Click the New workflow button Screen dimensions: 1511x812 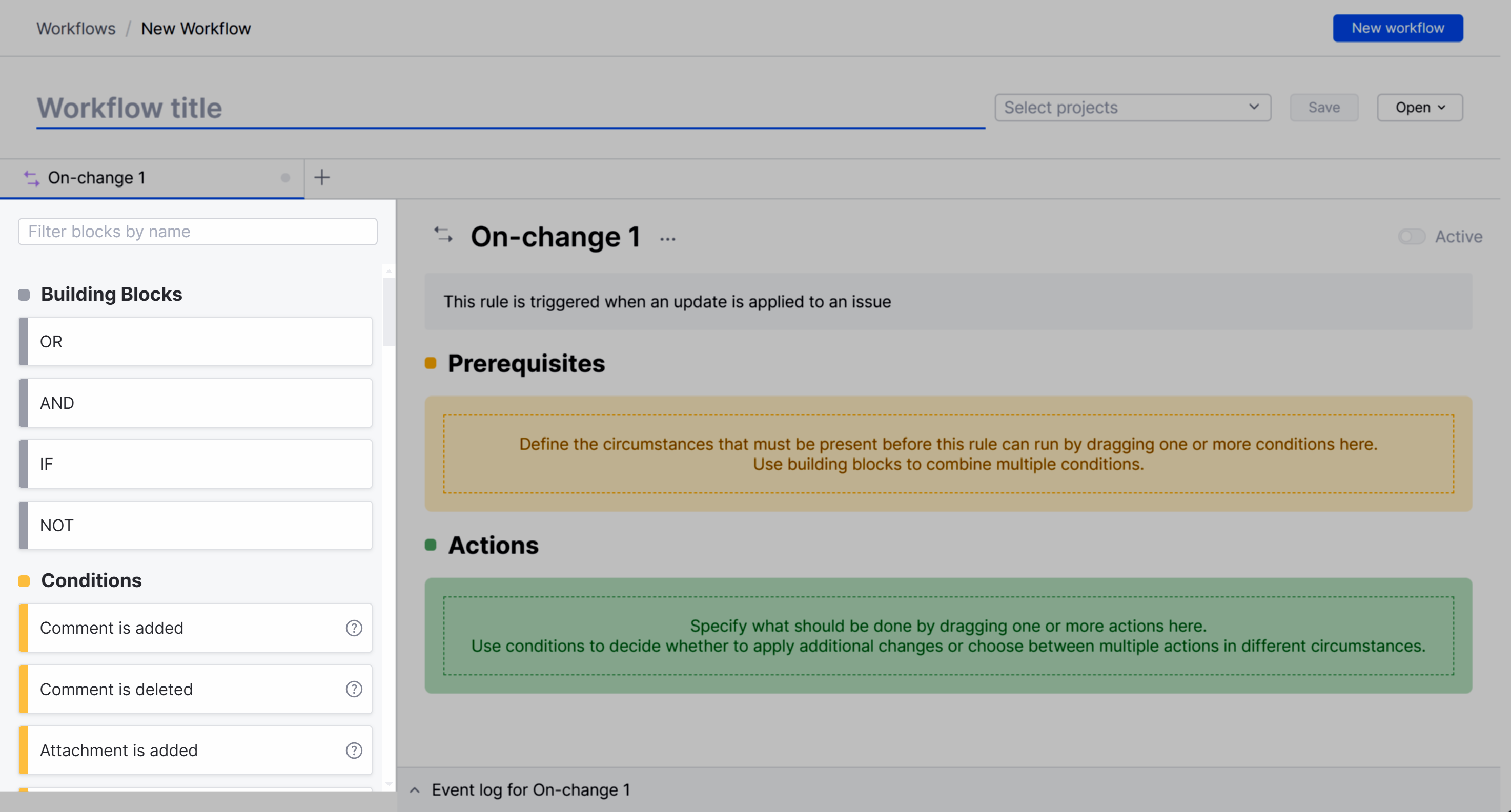pyautogui.click(x=1397, y=28)
